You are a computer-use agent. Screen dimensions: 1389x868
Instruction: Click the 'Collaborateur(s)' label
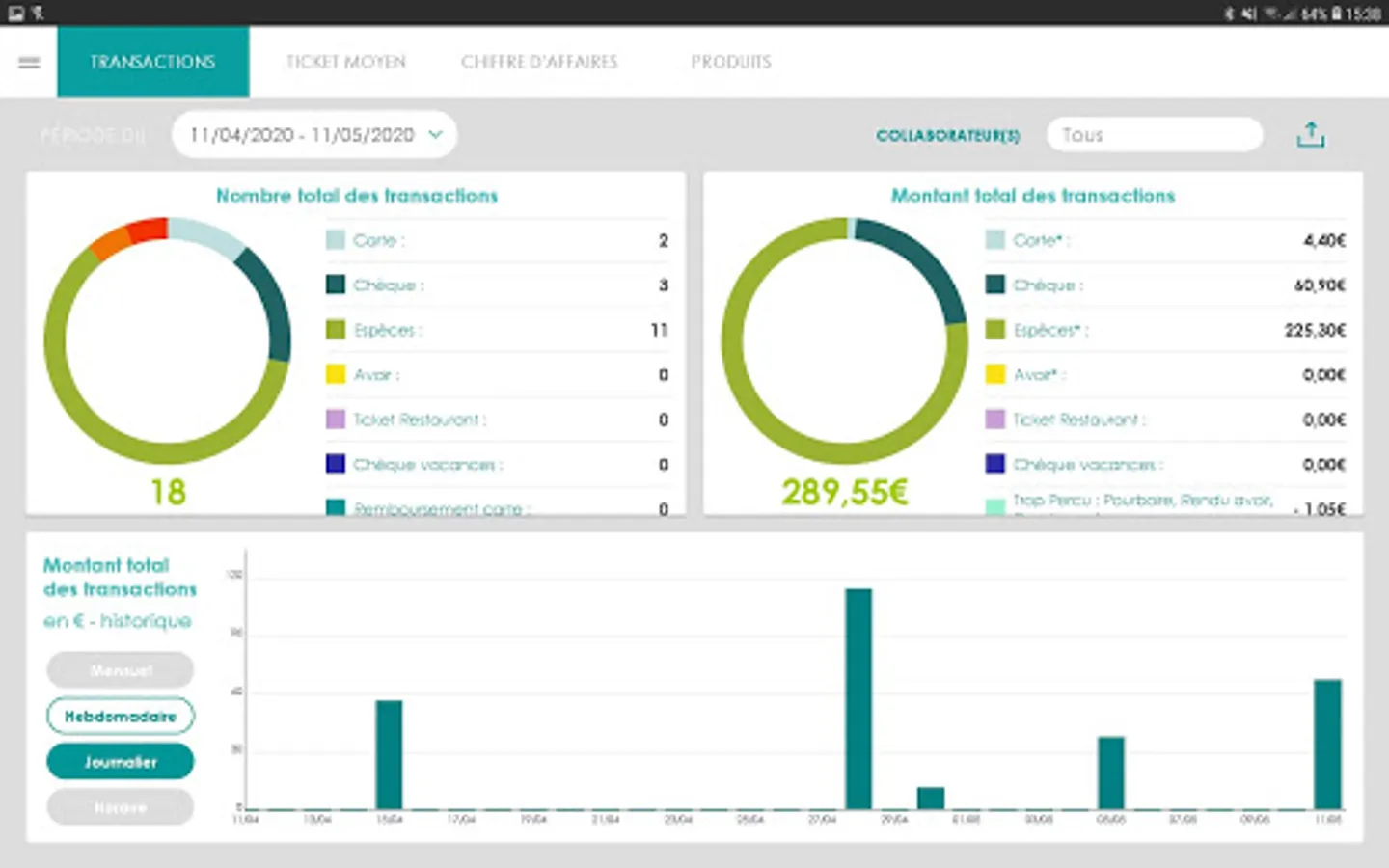[x=948, y=136]
